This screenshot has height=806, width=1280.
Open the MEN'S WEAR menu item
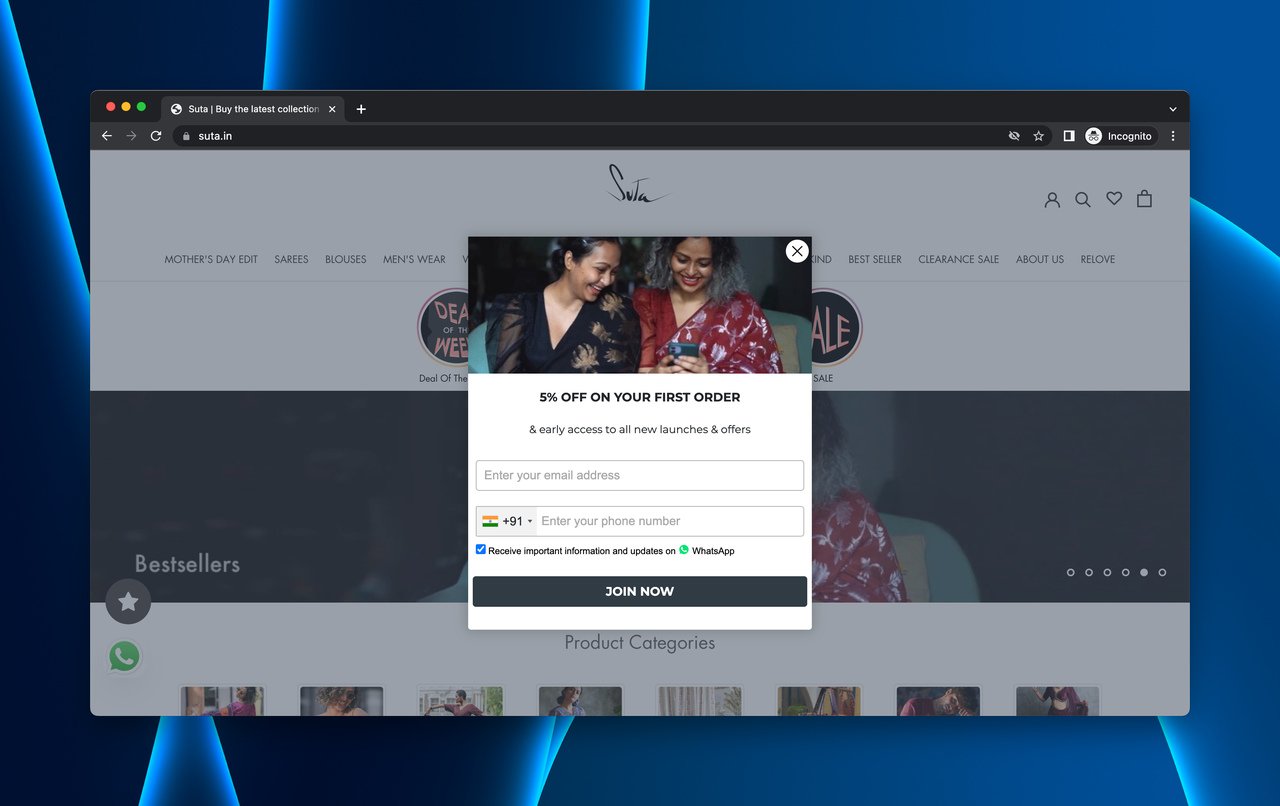[414, 259]
